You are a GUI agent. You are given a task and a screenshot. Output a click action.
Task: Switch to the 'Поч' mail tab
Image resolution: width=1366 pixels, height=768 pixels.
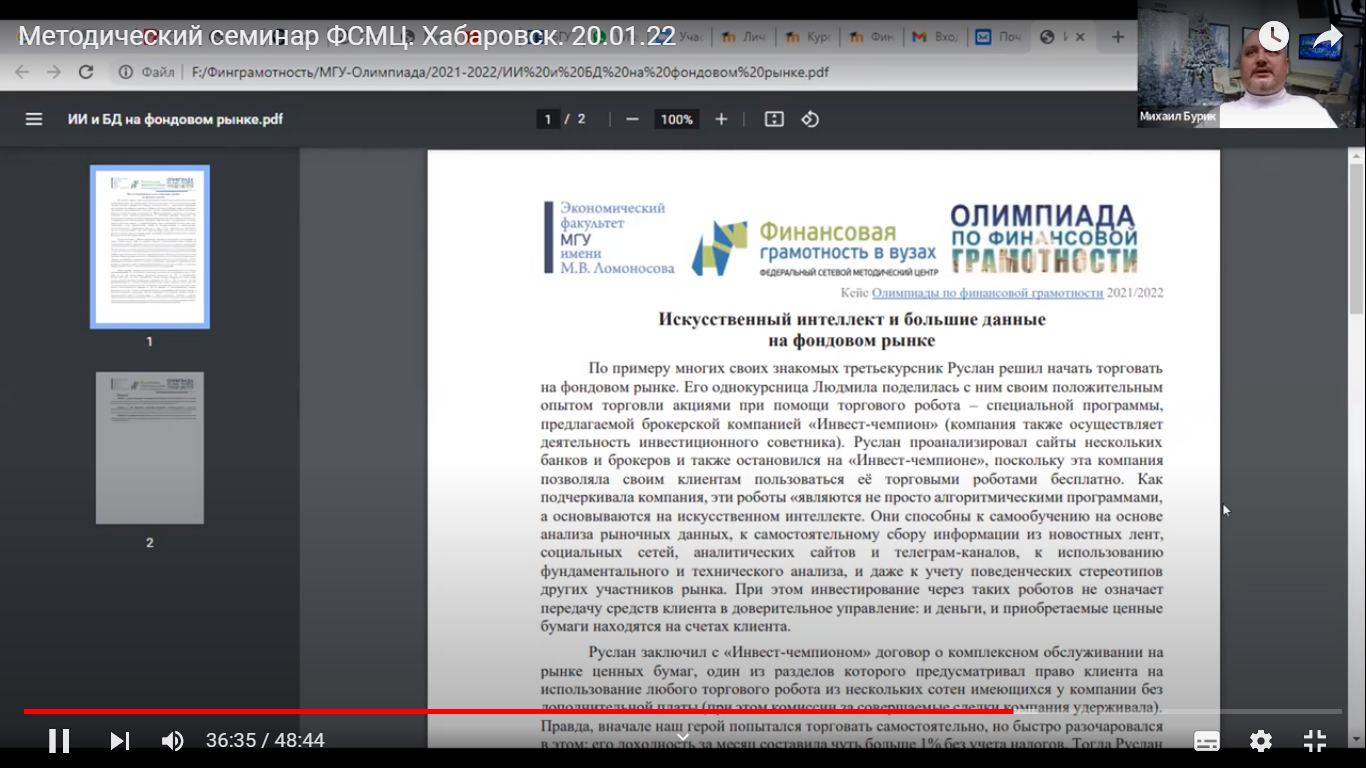(x=1000, y=37)
